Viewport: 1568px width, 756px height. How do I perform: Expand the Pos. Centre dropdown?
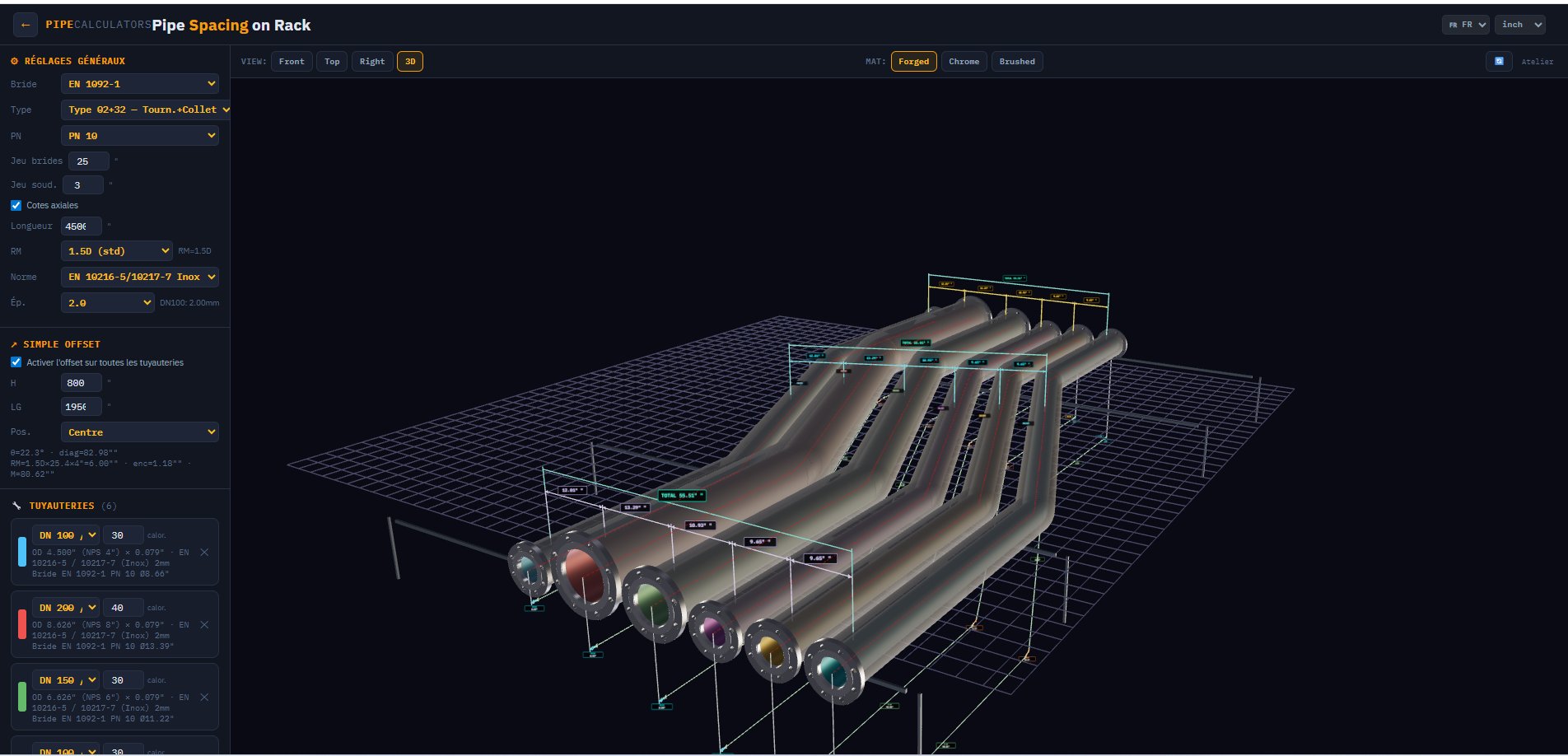[x=140, y=432]
